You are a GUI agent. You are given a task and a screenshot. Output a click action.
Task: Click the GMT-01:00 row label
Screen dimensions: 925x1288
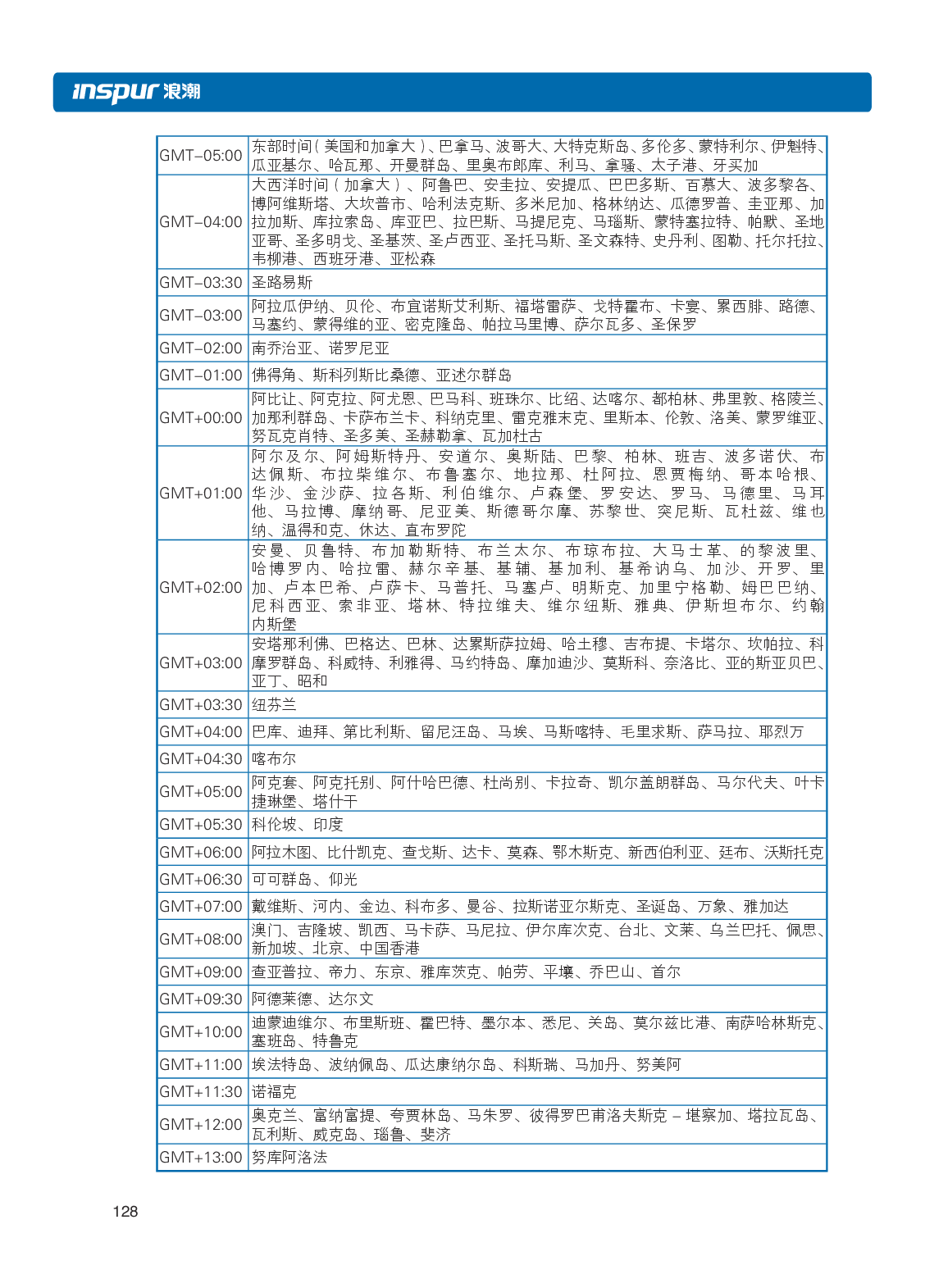pyautogui.click(x=202, y=375)
